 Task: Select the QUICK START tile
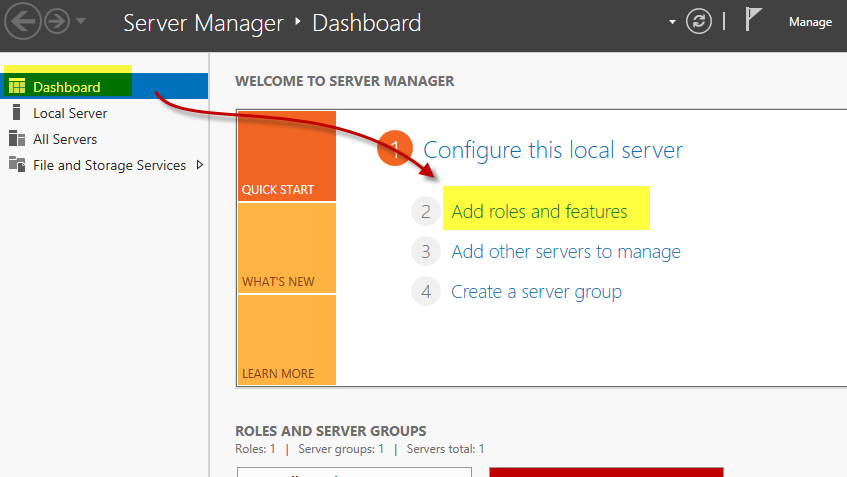287,156
